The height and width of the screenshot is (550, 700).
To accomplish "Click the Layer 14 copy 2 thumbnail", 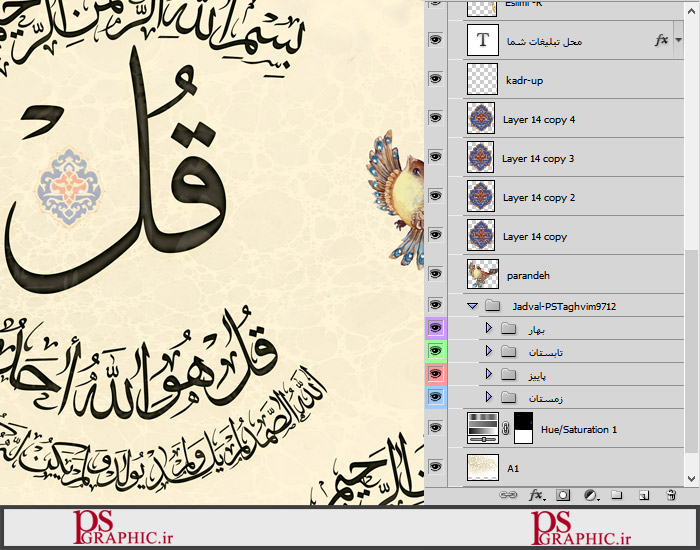I will [481, 196].
